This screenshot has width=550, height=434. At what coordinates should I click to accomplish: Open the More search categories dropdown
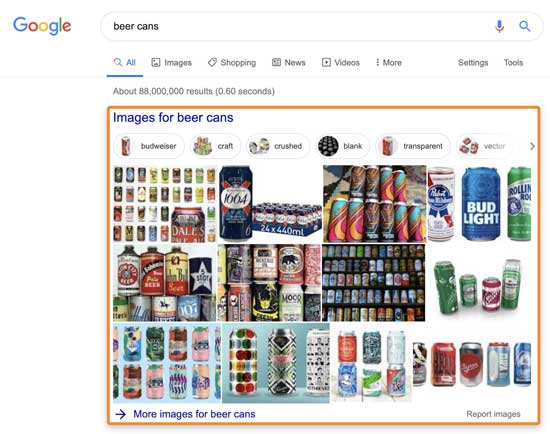pos(389,62)
